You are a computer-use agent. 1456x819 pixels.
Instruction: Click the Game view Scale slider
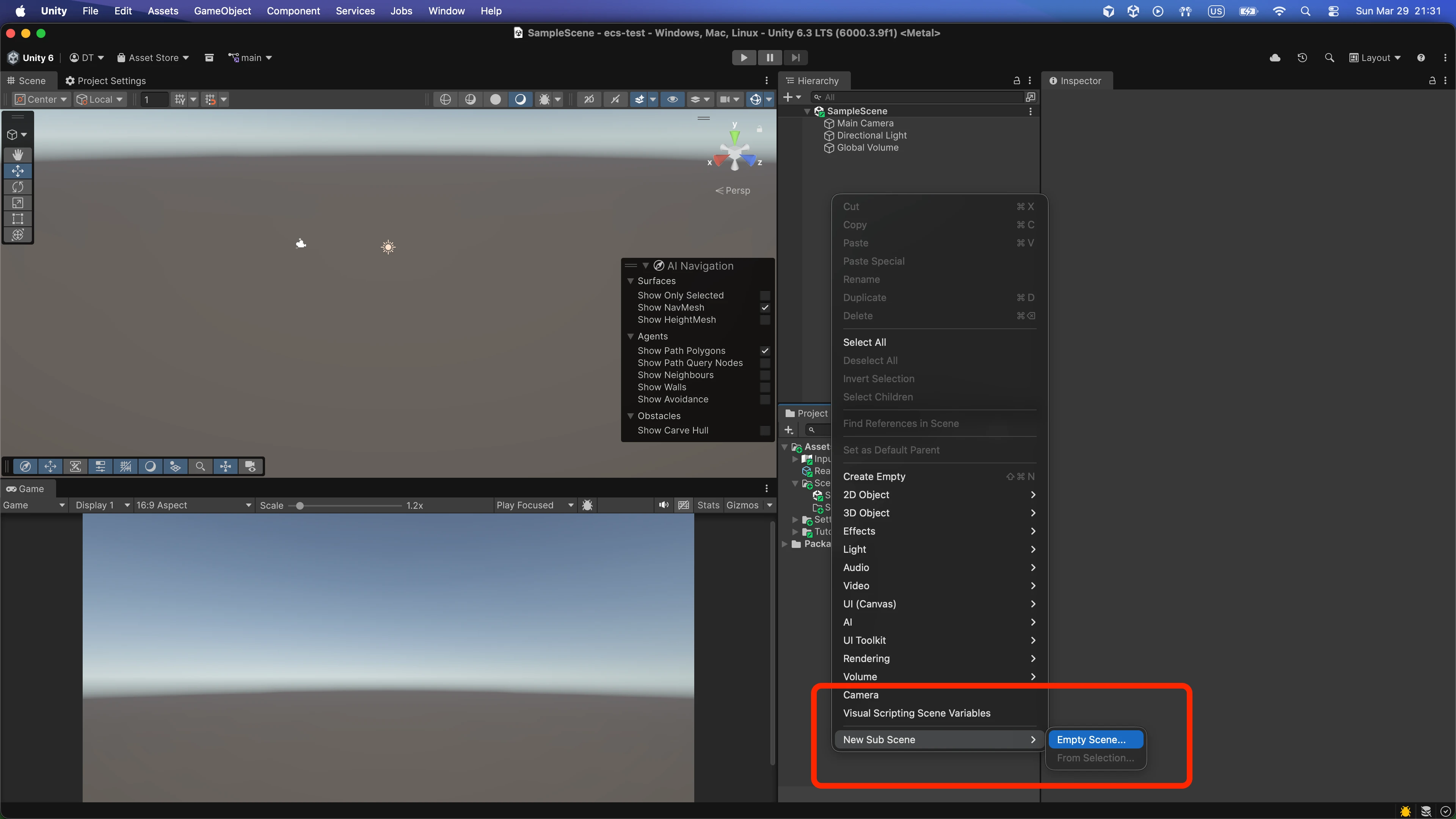click(346, 505)
